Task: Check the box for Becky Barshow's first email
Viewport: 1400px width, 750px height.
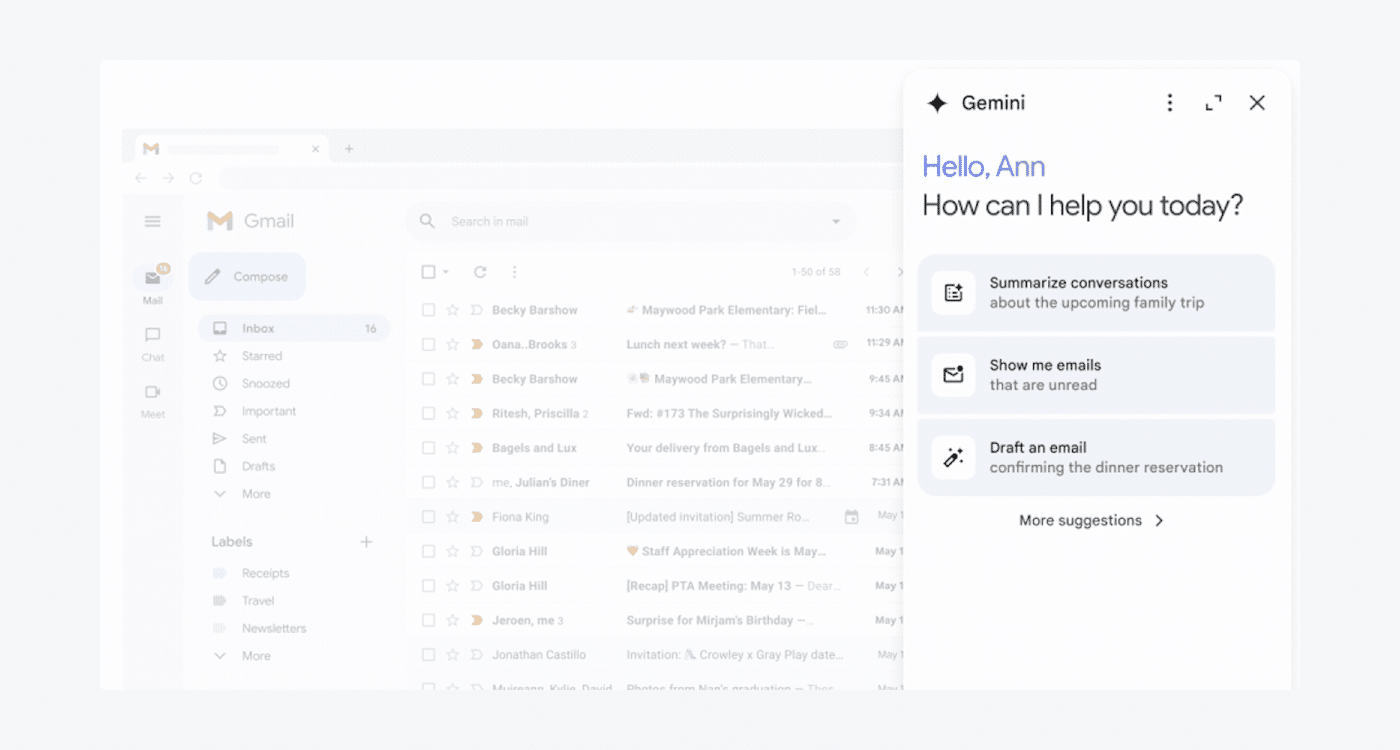Action: (x=428, y=310)
